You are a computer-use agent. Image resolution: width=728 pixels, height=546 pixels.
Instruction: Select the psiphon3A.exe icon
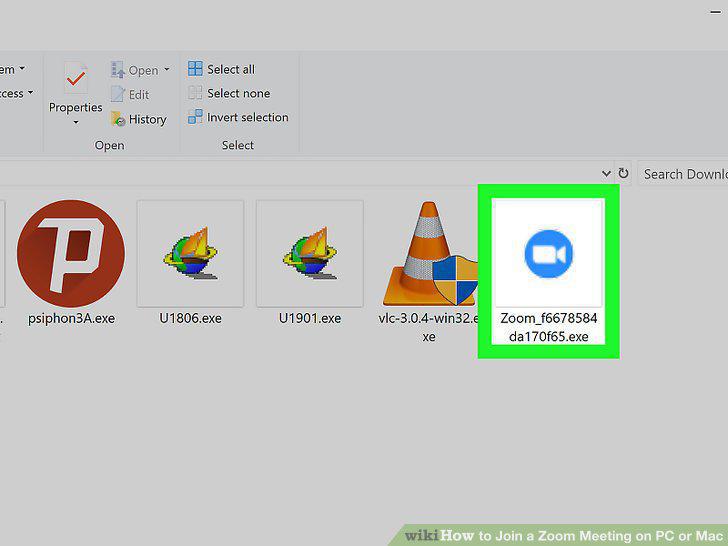71,254
